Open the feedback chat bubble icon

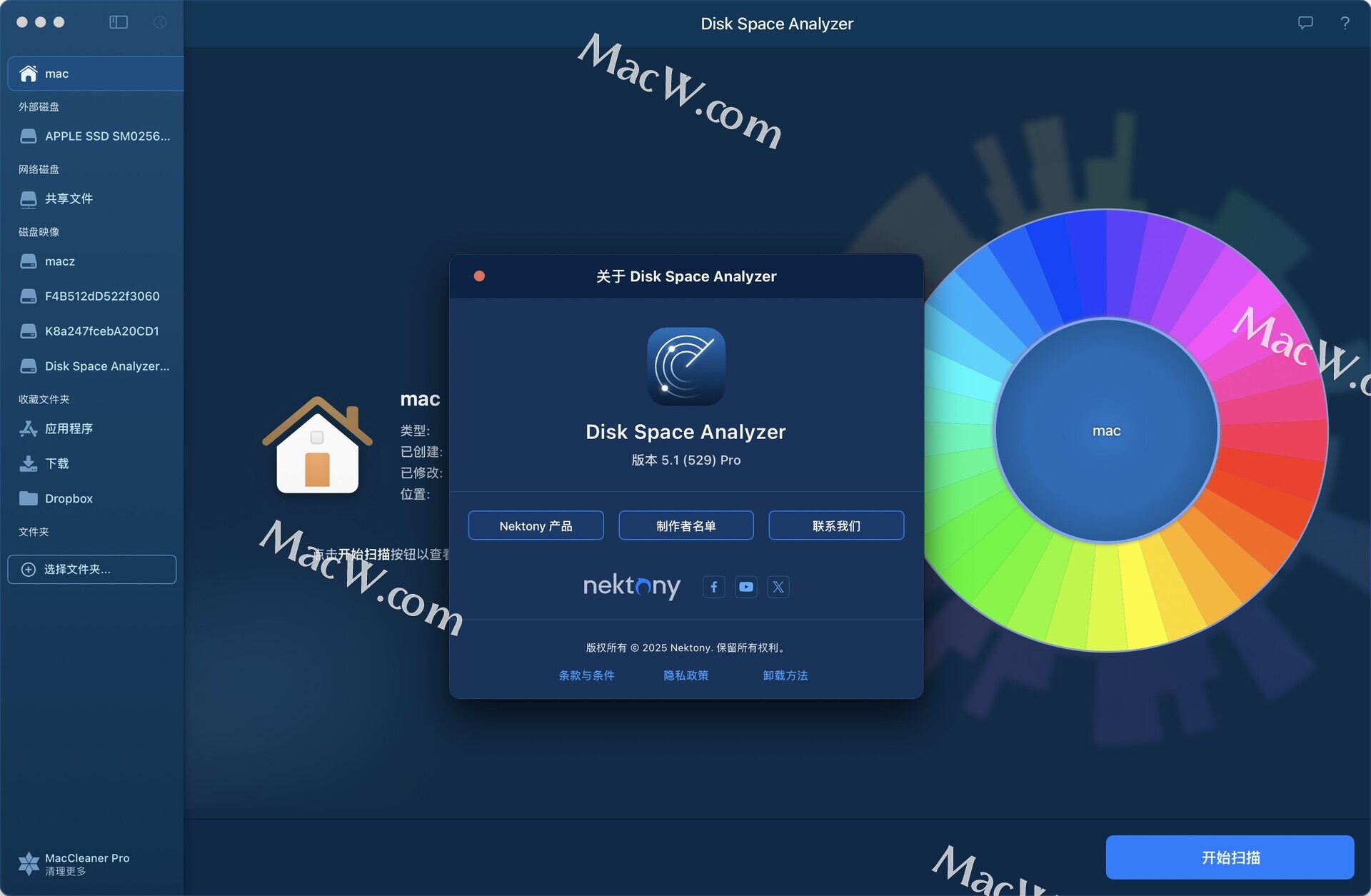[1305, 23]
